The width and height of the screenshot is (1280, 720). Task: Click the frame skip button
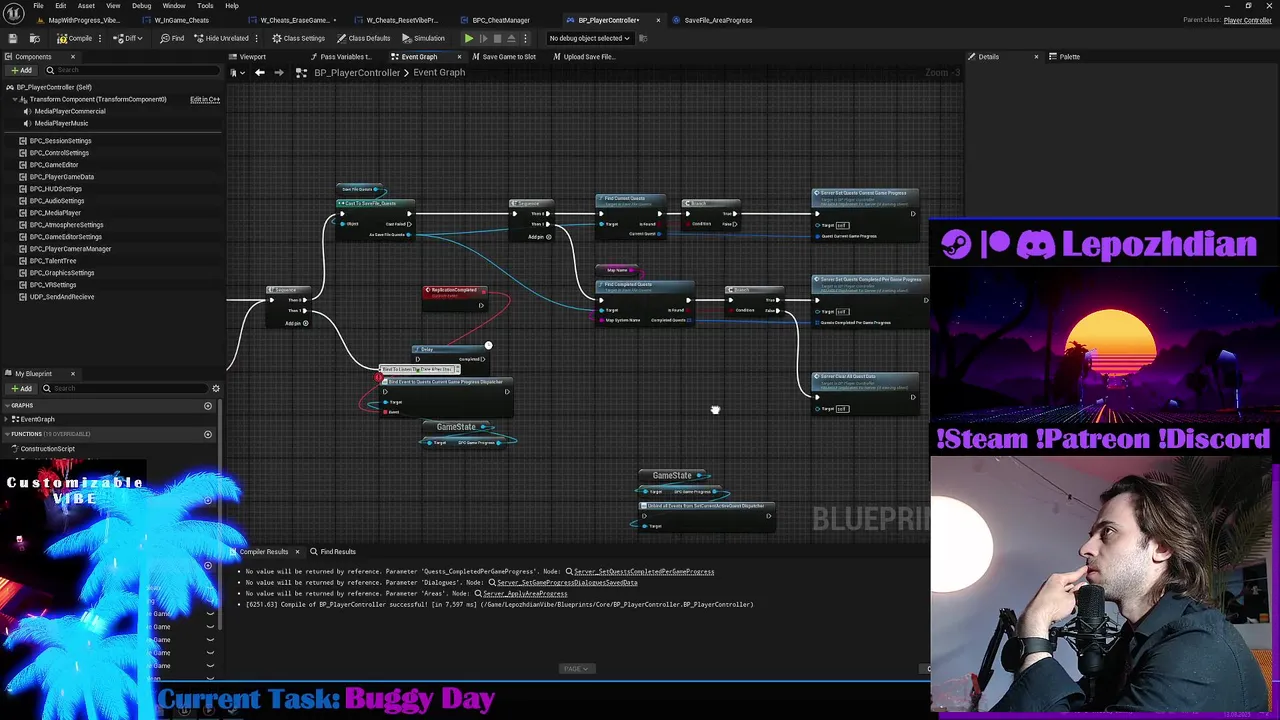(483, 38)
